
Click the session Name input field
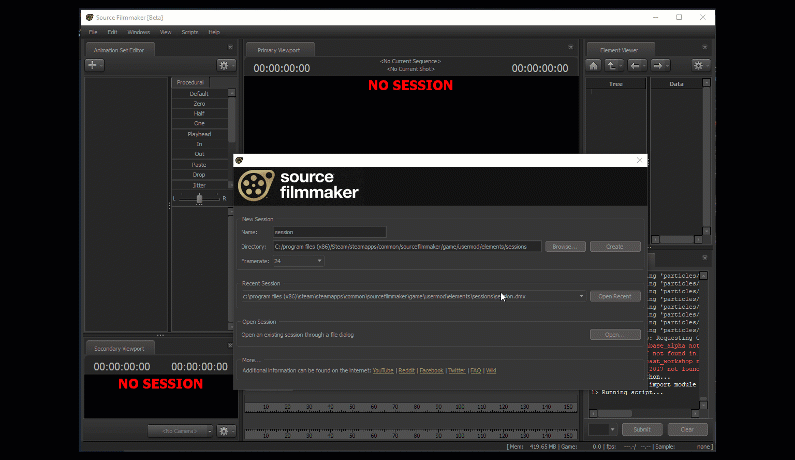click(330, 232)
